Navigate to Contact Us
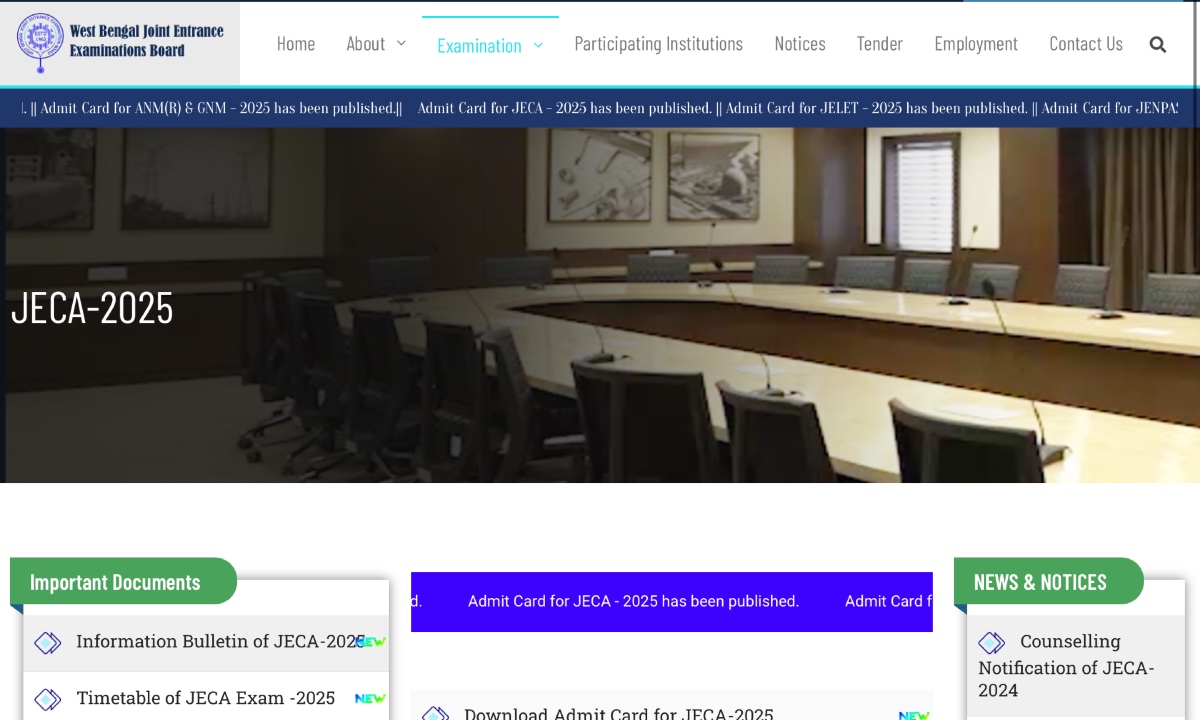 coord(1086,44)
